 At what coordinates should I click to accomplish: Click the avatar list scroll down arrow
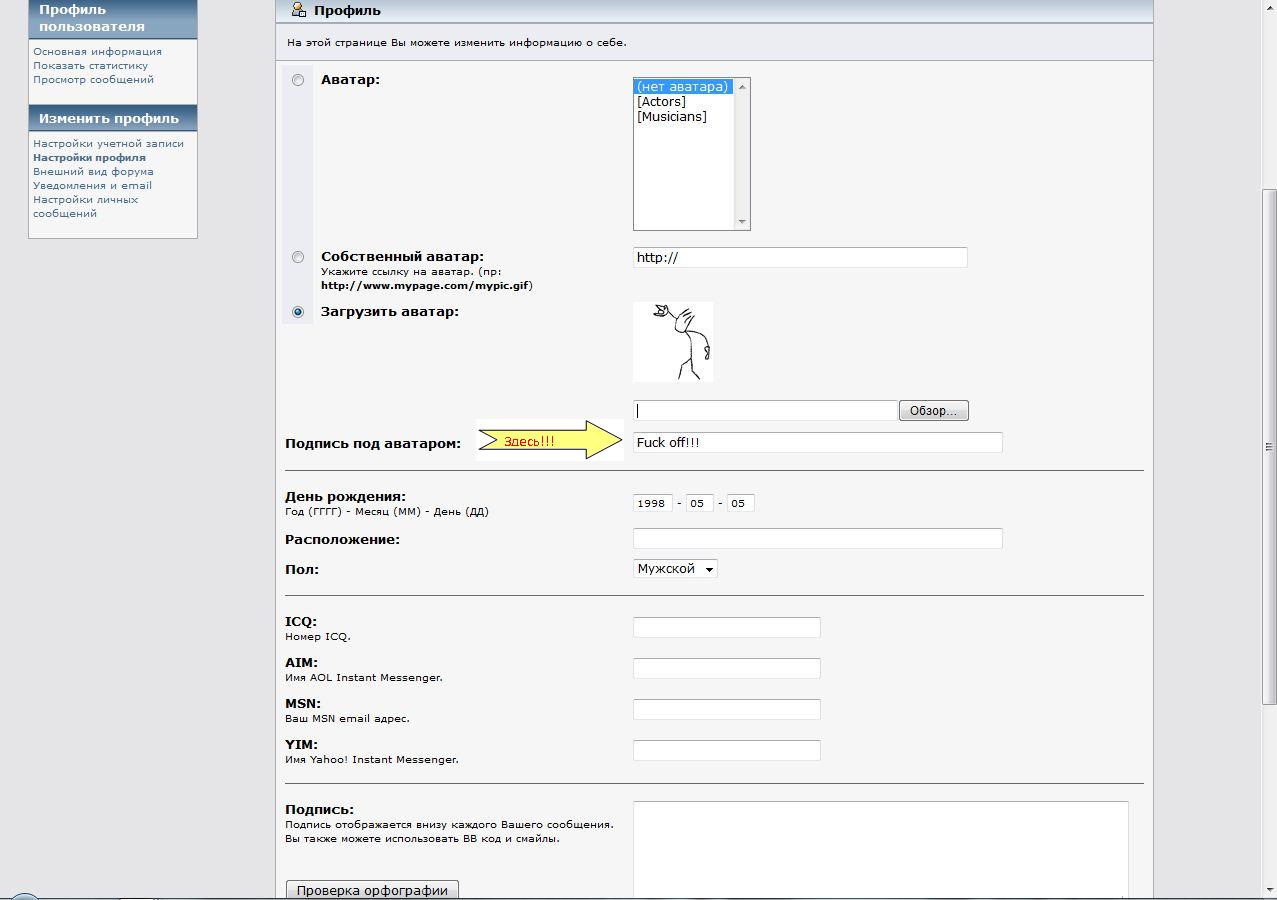(x=742, y=222)
